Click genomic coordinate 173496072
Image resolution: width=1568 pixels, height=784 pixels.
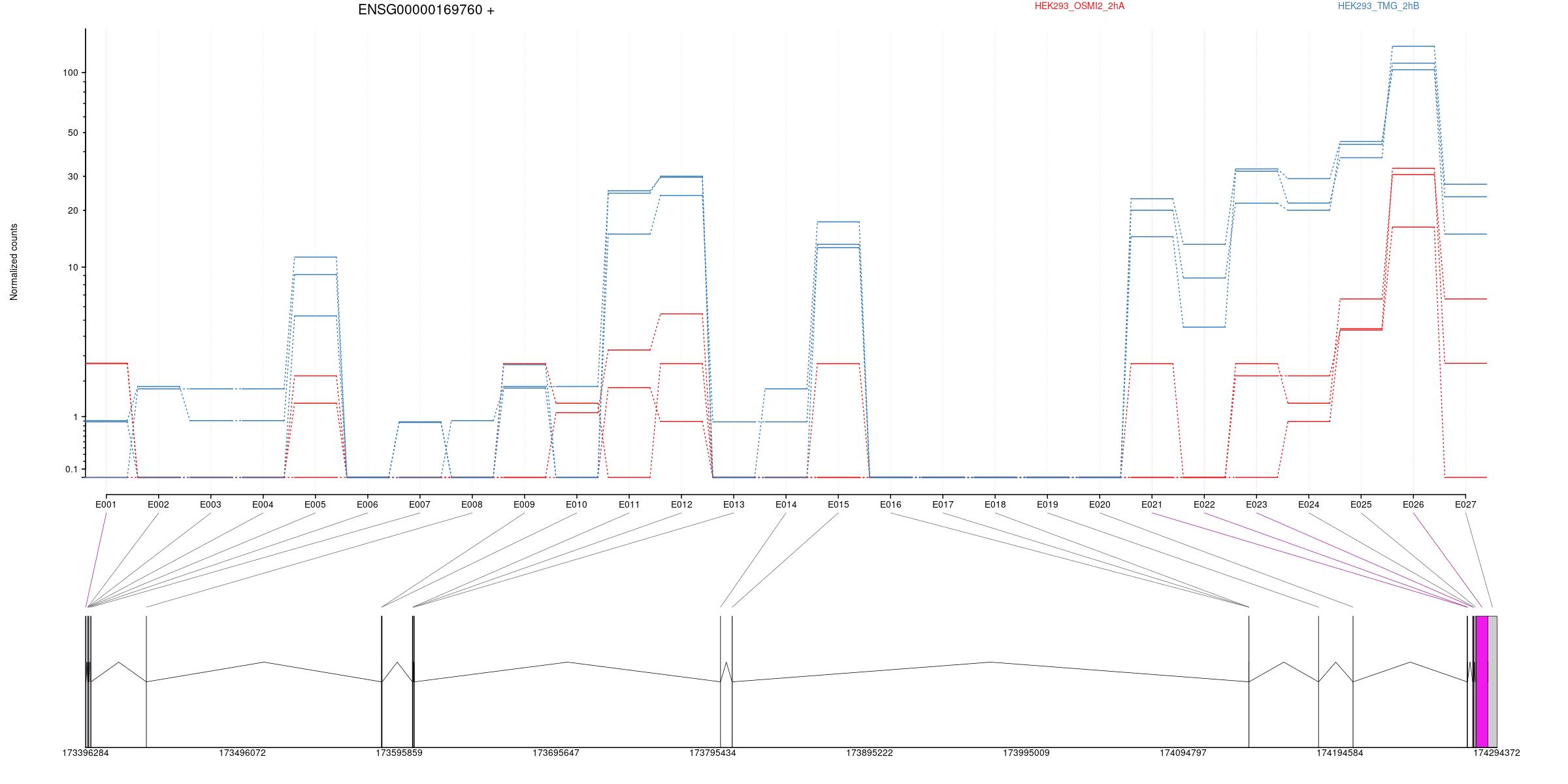242,753
